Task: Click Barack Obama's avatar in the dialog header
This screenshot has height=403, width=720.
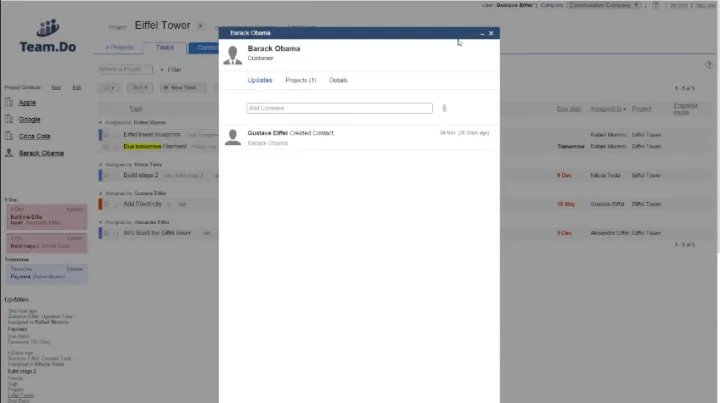Action: pyautogui.click(x=233, y=55)
